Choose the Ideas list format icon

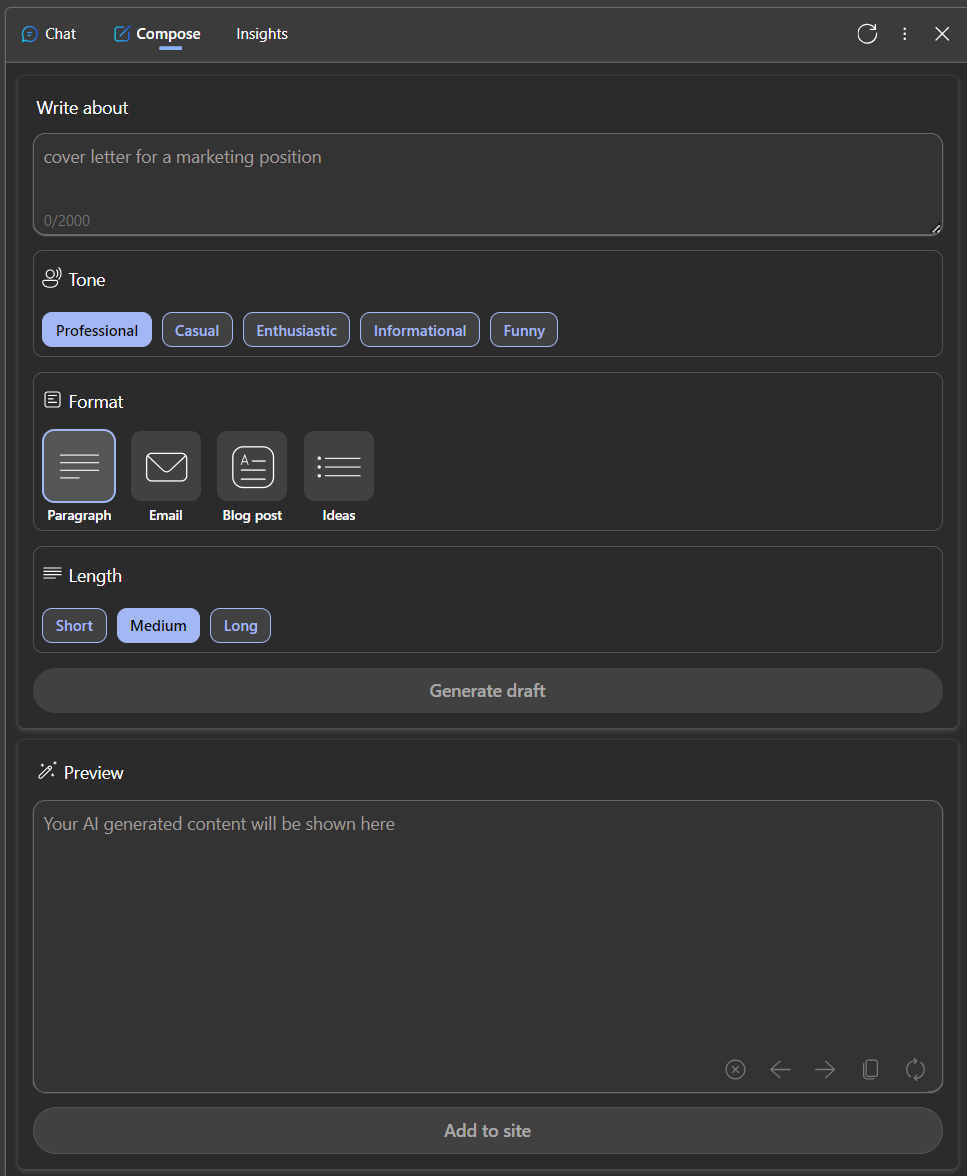click(339, 466)
